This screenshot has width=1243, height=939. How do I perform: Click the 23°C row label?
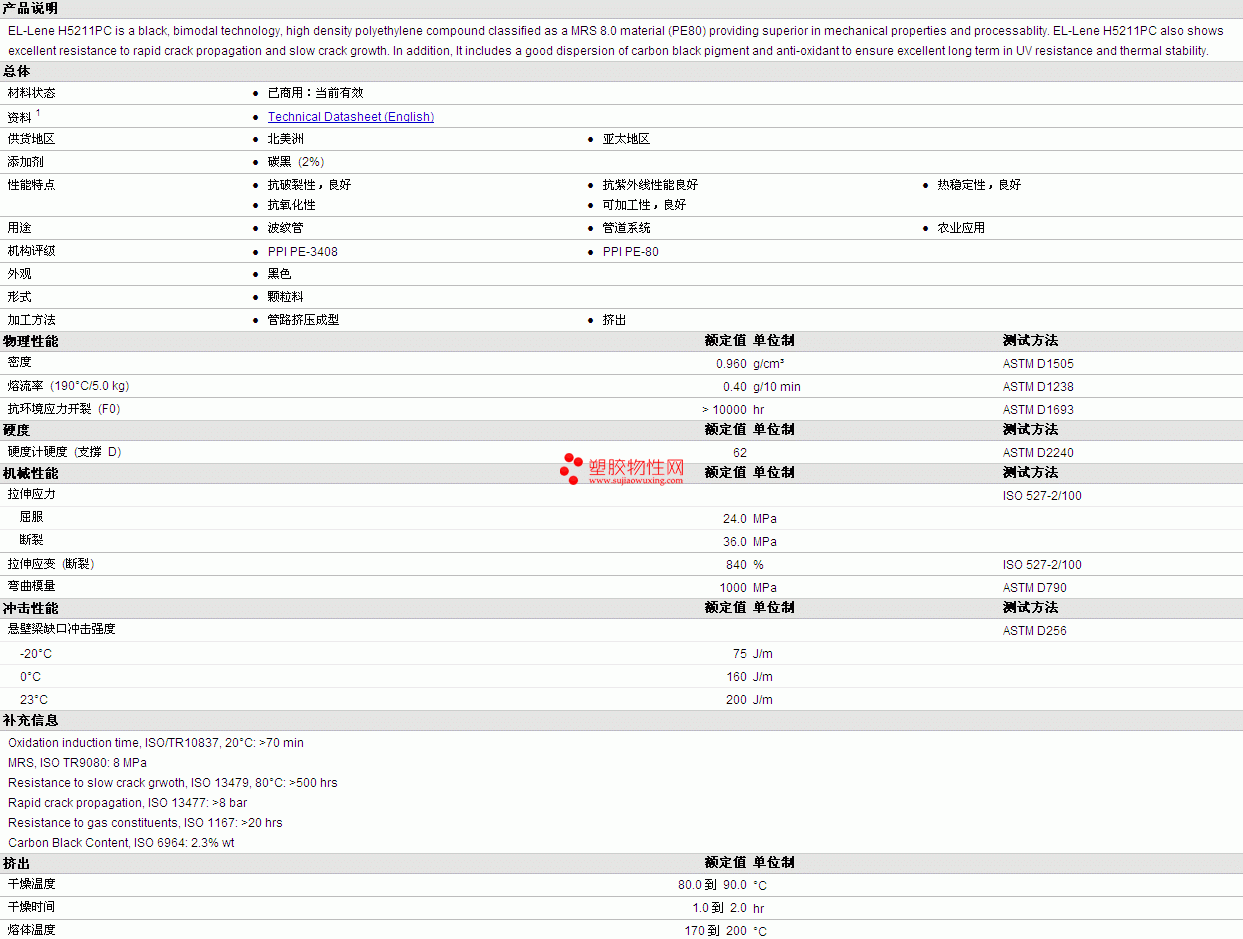(x=34, y=700)
